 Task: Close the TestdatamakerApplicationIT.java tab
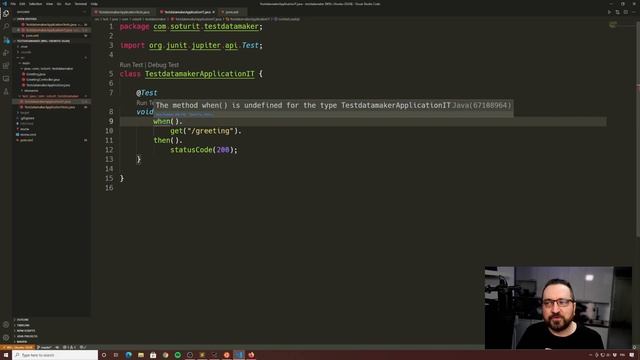(213, 12)
